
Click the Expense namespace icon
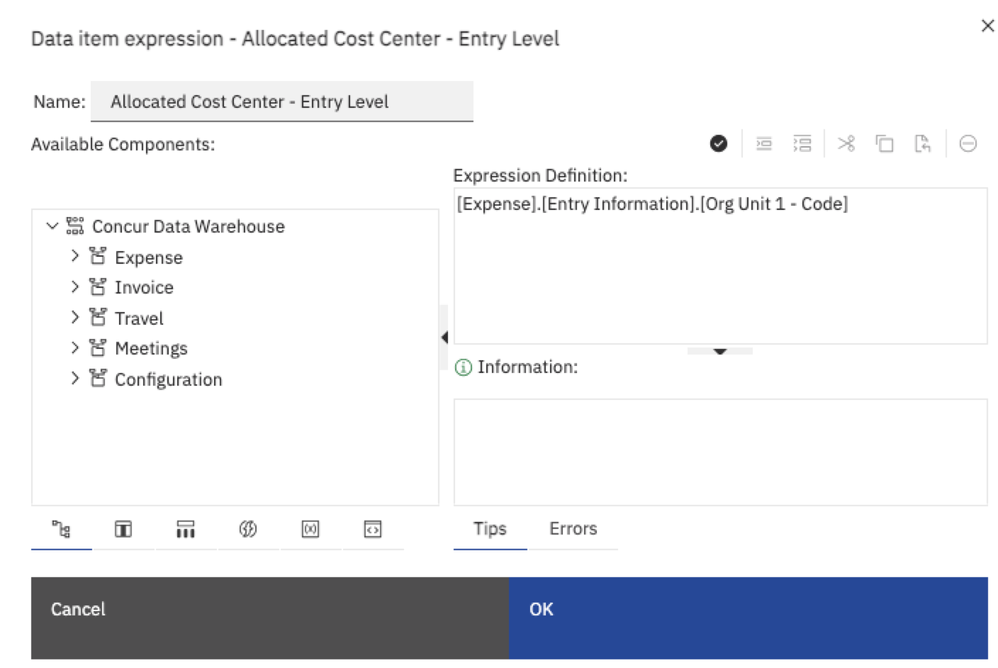pos(97,256)
